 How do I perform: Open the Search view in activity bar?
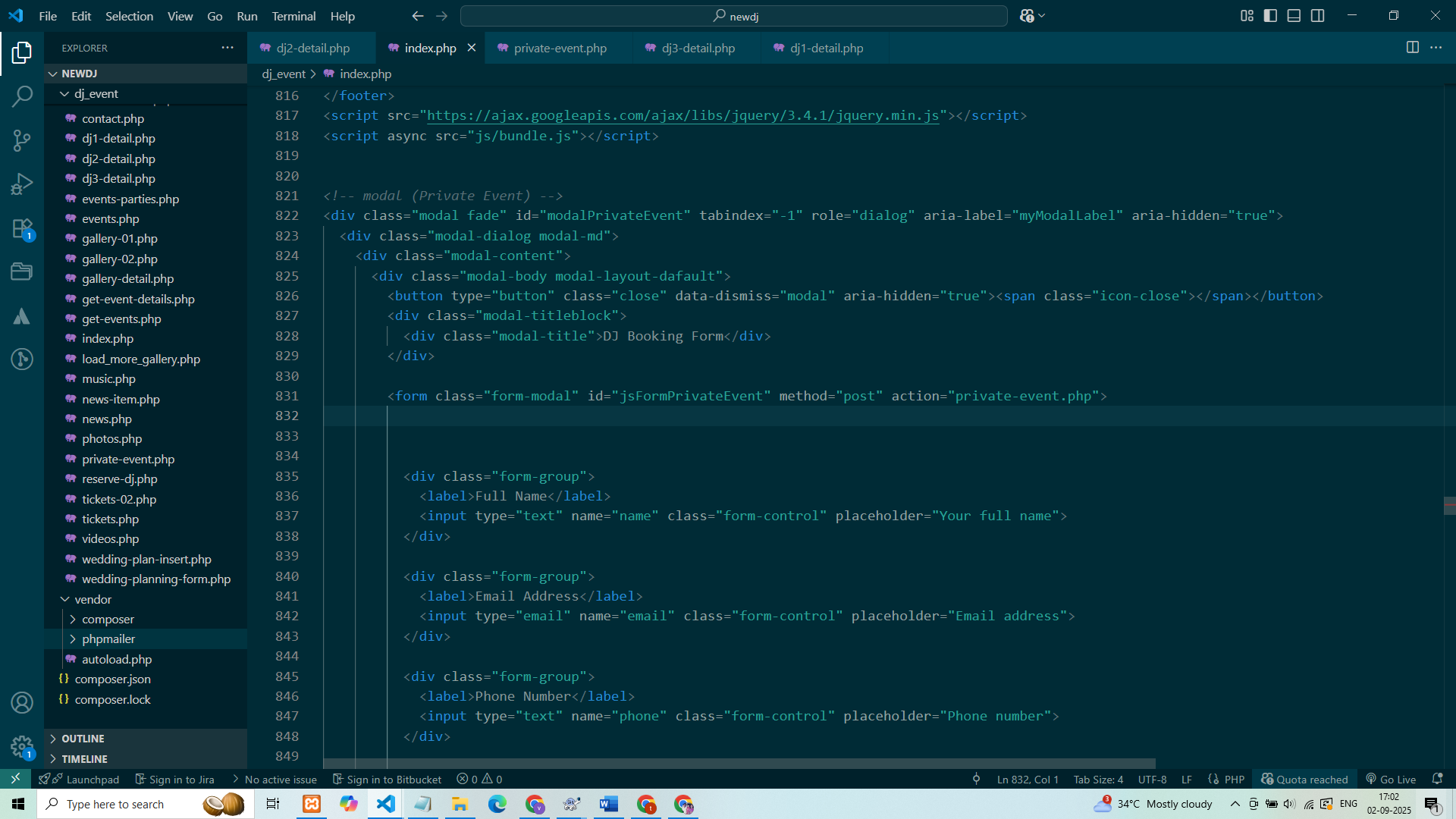click(x=22, y=96)
